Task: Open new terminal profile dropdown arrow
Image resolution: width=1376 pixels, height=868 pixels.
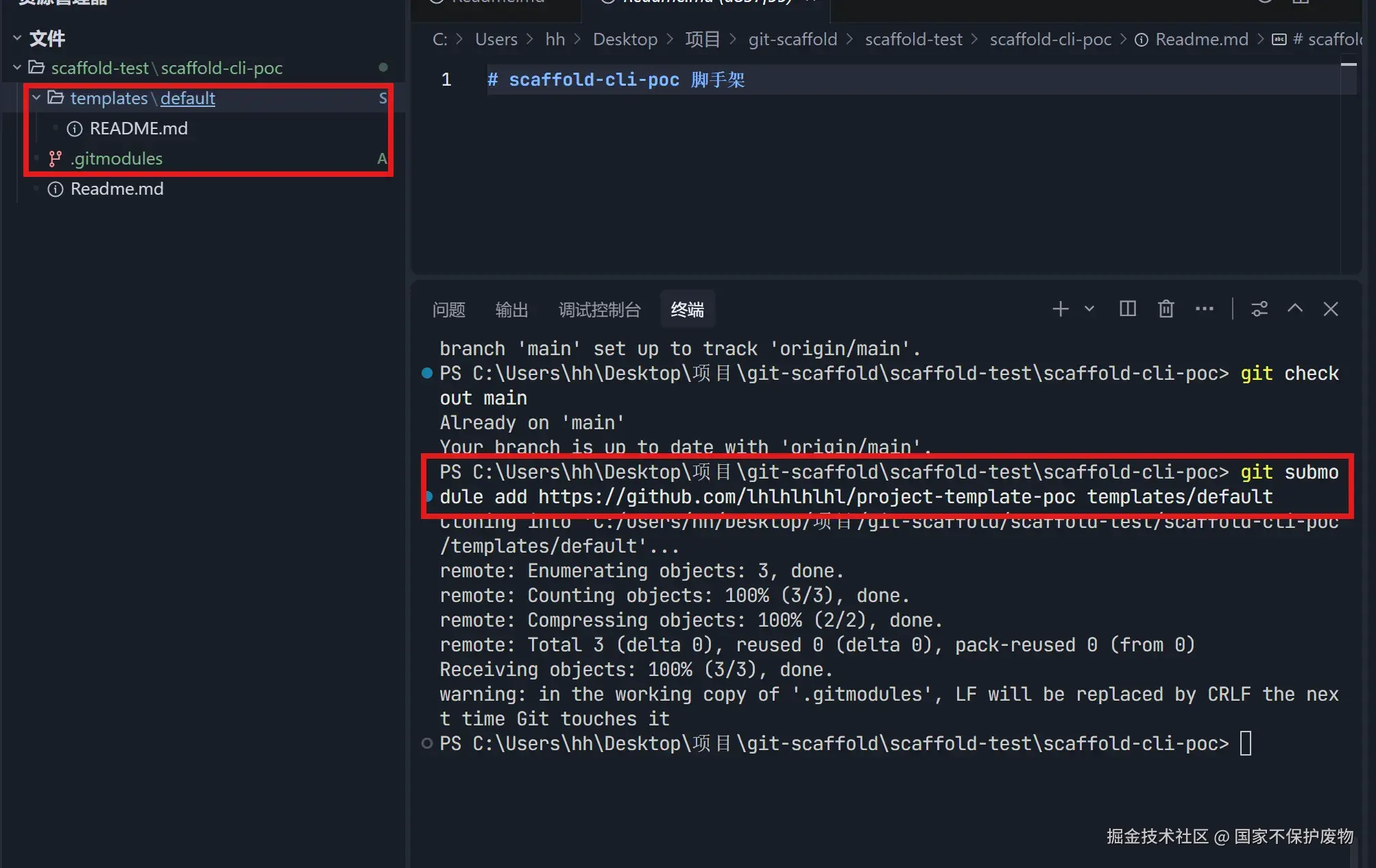Action: click(1089, 309)
